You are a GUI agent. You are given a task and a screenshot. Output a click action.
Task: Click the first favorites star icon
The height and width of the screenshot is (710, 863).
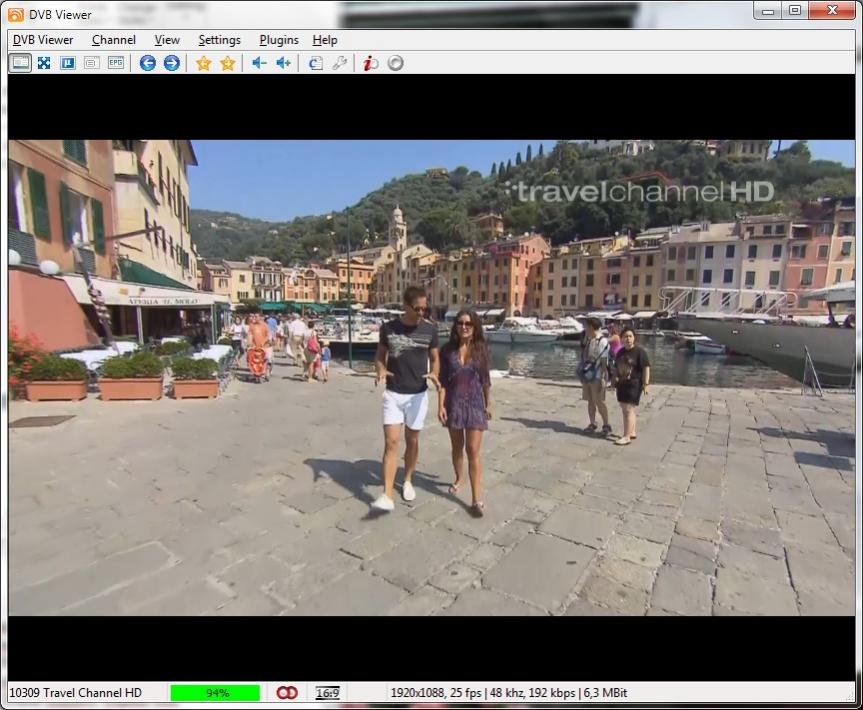click(204, 63)
